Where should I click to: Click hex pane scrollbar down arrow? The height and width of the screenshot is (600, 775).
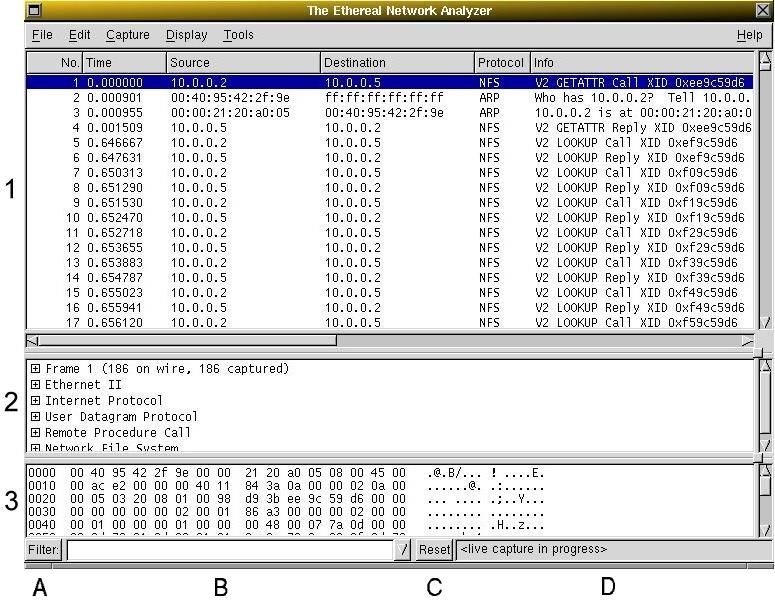[x=765, y=531]
